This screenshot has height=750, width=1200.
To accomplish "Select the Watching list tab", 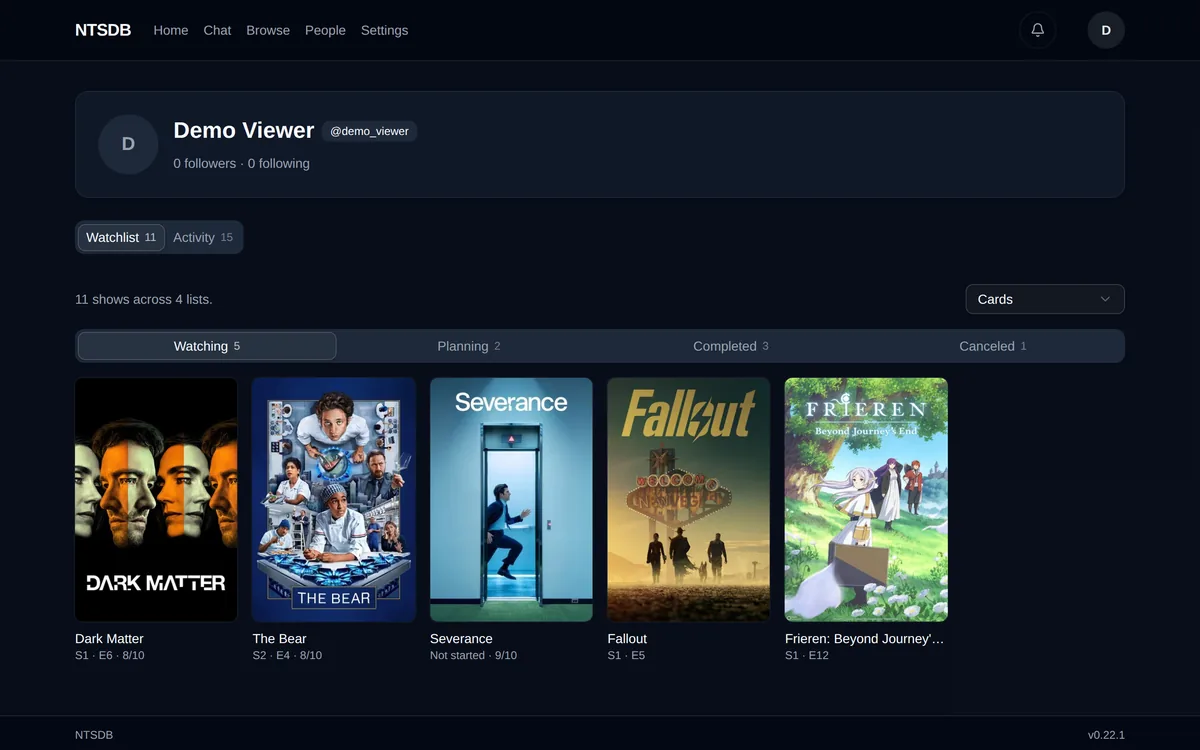I will [x=207, y=346].
